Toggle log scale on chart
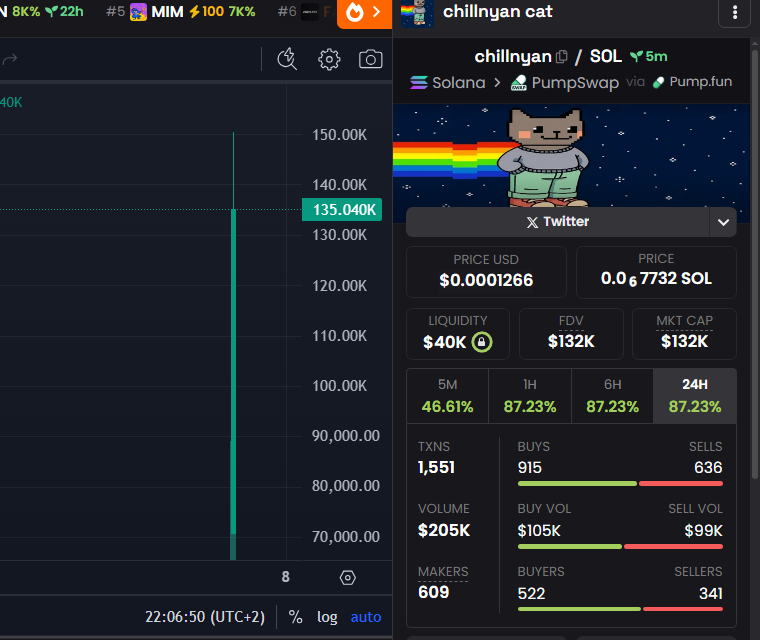760x640 pixels. [327, 617]
